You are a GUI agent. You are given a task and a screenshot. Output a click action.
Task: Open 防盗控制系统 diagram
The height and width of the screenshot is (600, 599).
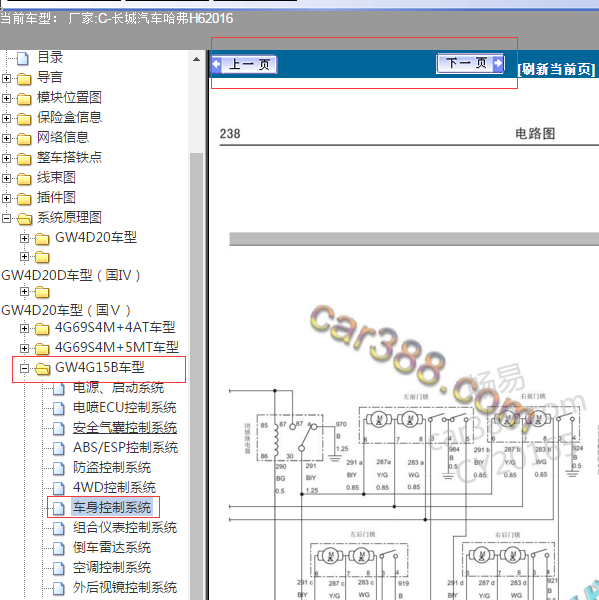pyautogui.click(x=112, y=467)
